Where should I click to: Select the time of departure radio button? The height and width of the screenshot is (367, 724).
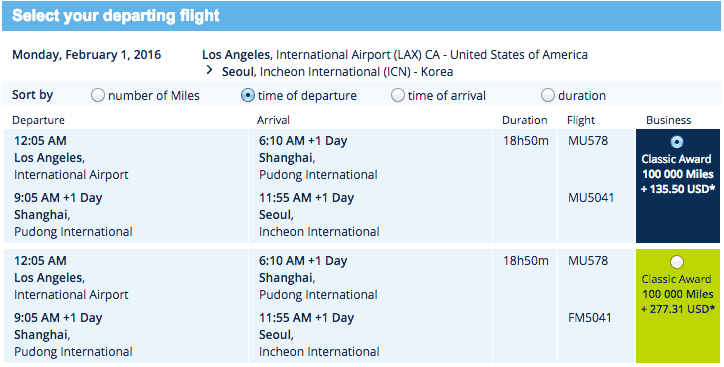click(x=247, y=96)
